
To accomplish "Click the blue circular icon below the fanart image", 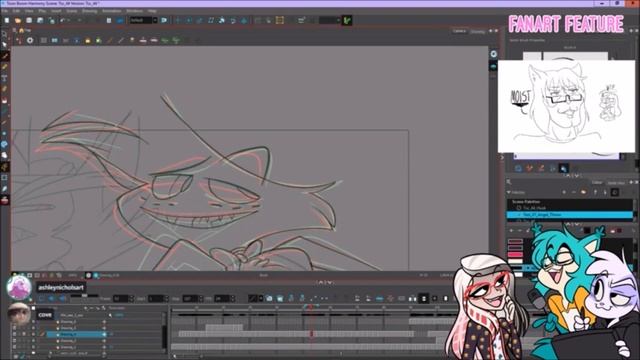I will [x=518, y=168].
